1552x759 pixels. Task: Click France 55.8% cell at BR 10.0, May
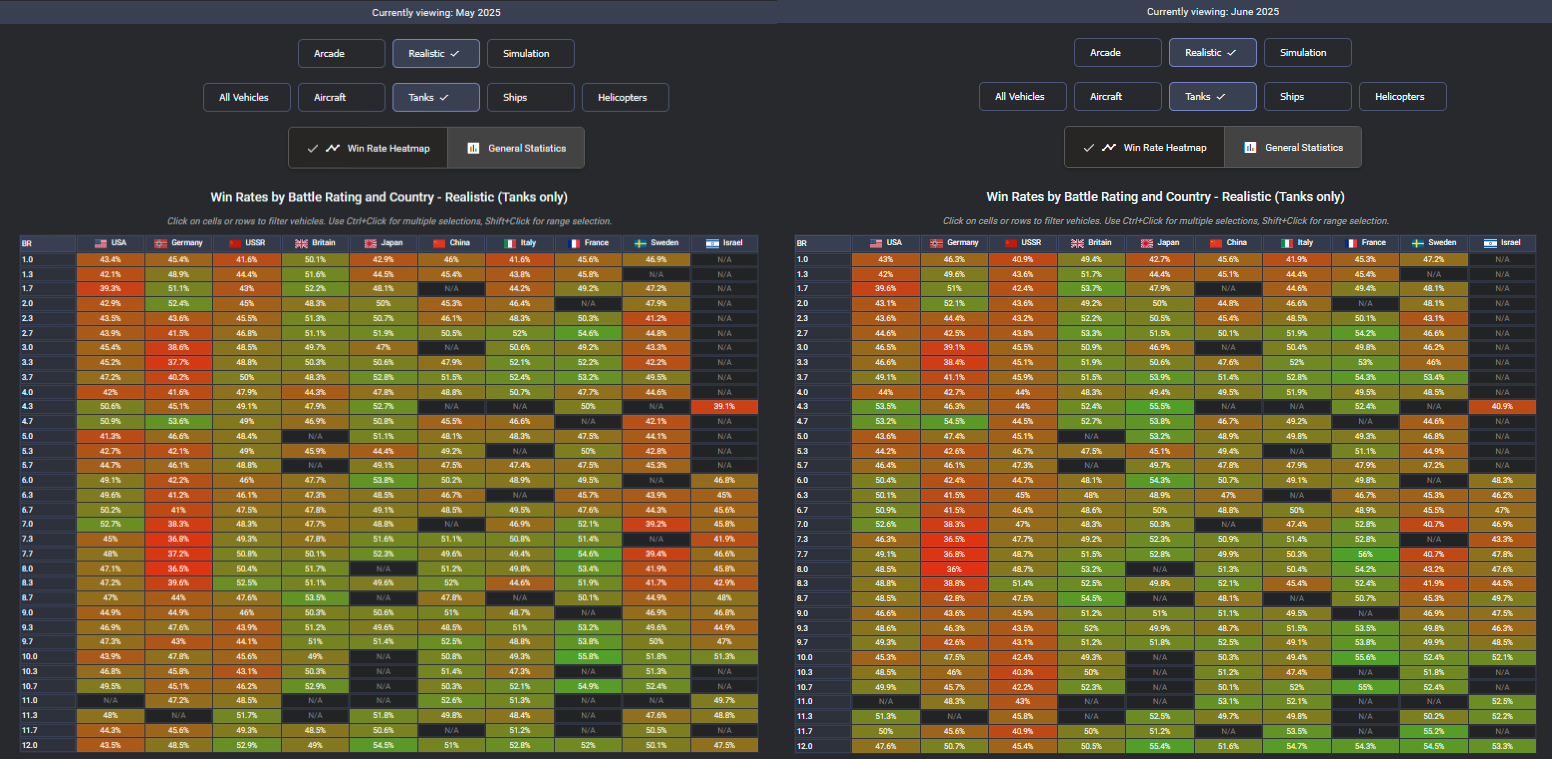[588, 655]
